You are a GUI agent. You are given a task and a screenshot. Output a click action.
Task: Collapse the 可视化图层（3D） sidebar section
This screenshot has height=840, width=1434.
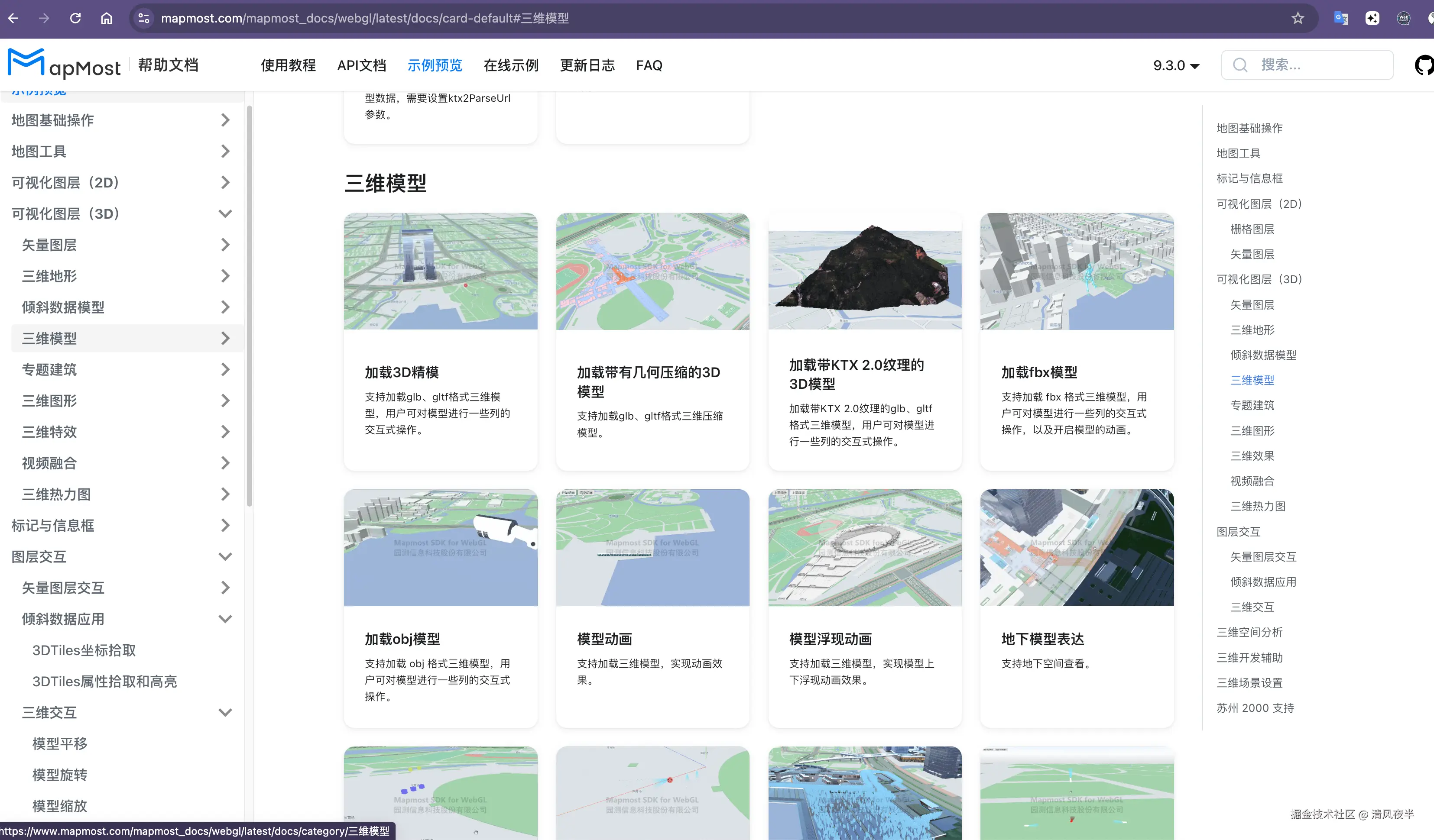pos(225,214)
